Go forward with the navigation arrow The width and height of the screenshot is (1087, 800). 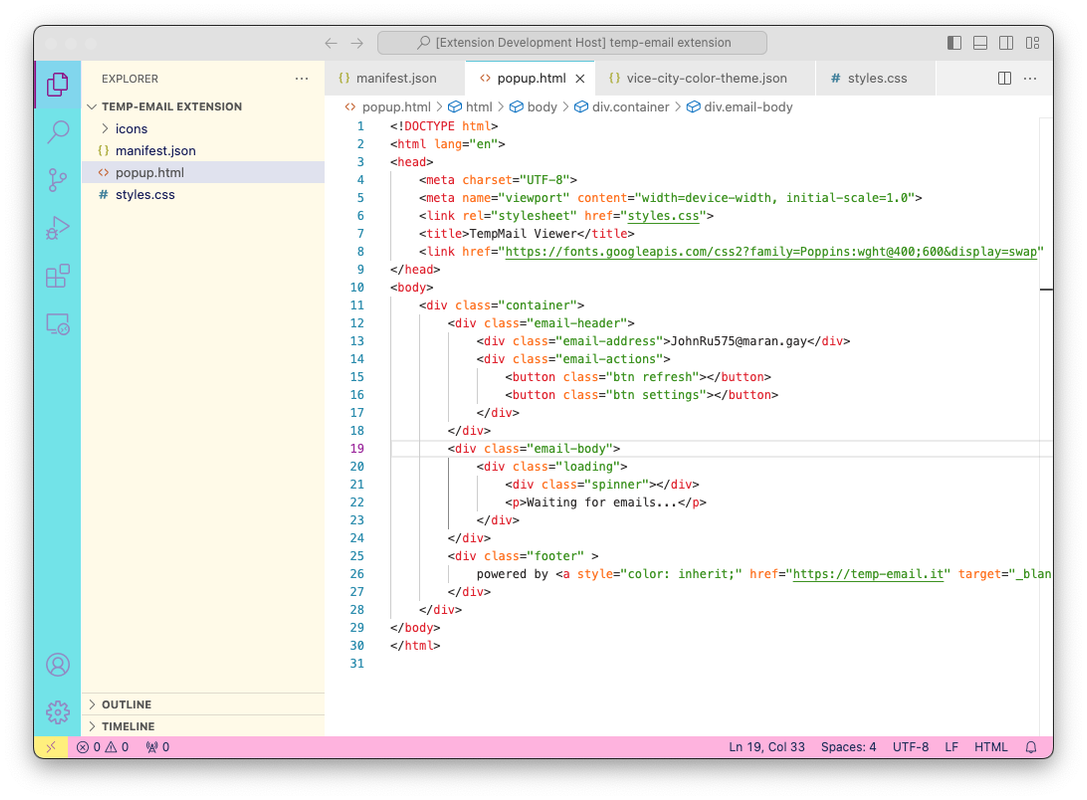(x=357, y=43)
